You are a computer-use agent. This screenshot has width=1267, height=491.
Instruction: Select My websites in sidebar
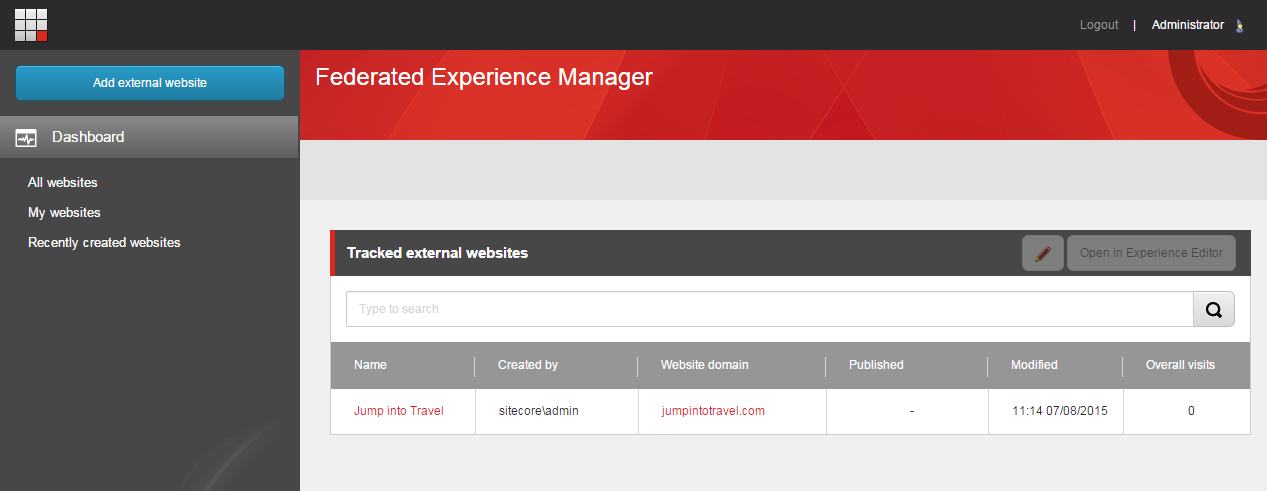64,212
